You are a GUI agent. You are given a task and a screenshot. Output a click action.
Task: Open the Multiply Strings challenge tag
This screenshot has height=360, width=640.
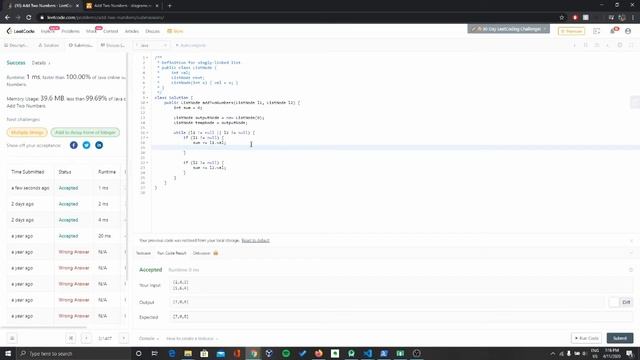(x=27, y=132)
